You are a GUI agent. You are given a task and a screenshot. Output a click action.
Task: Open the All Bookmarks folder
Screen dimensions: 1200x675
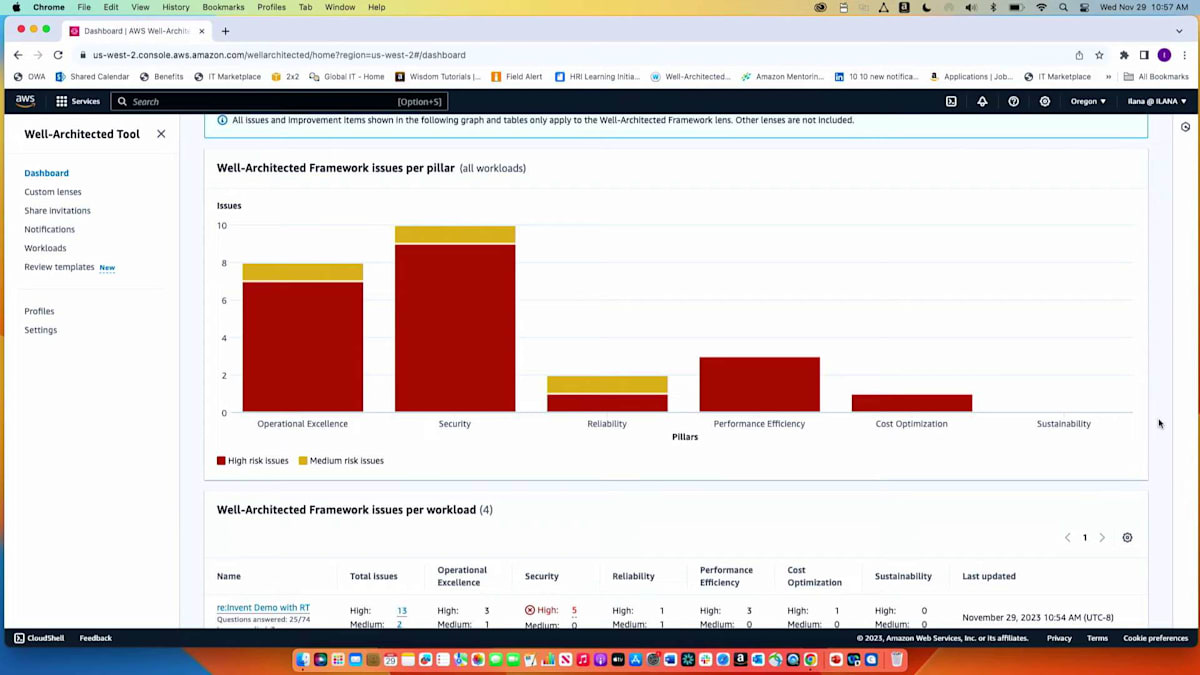click(1156, 77)
